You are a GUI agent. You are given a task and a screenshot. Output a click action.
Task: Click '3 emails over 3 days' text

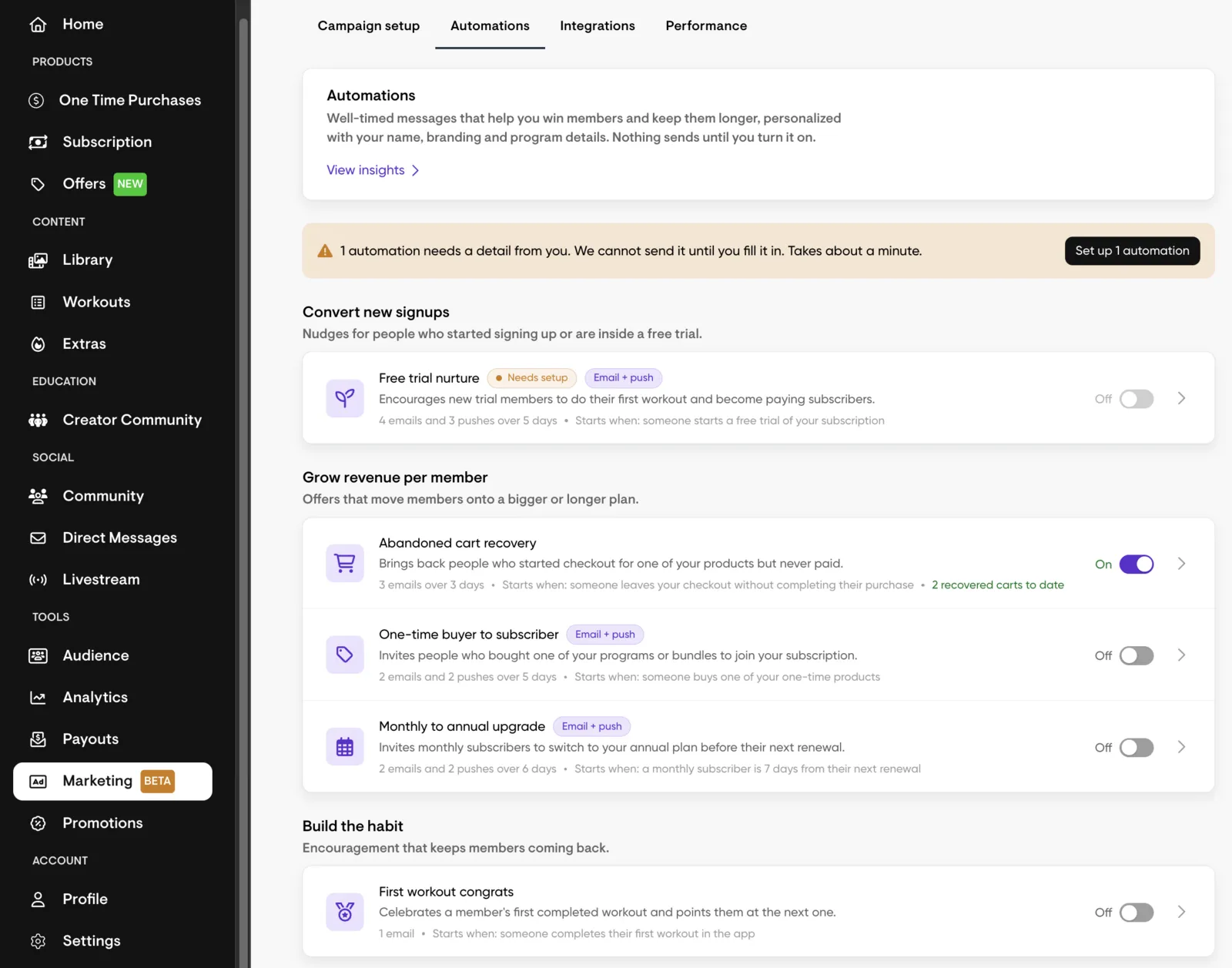(431, 585)
